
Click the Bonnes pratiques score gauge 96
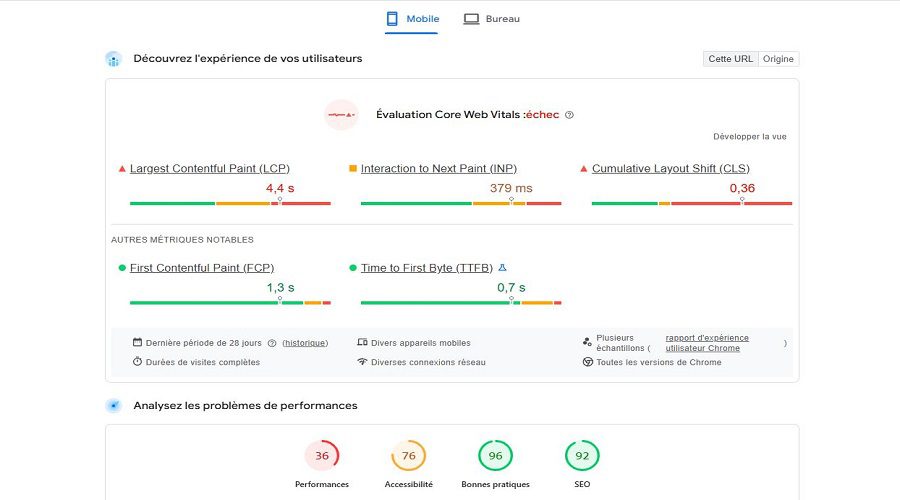(x=495, y=456)
